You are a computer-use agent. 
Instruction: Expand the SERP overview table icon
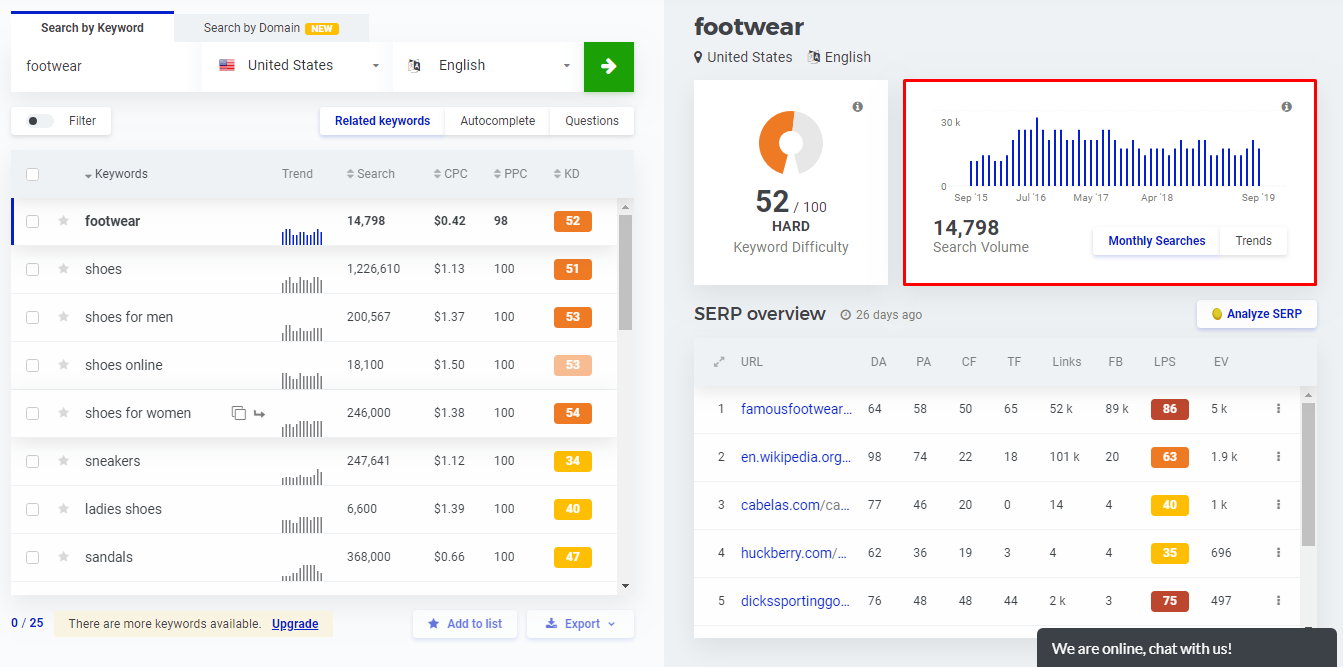(x=718, y=362)
